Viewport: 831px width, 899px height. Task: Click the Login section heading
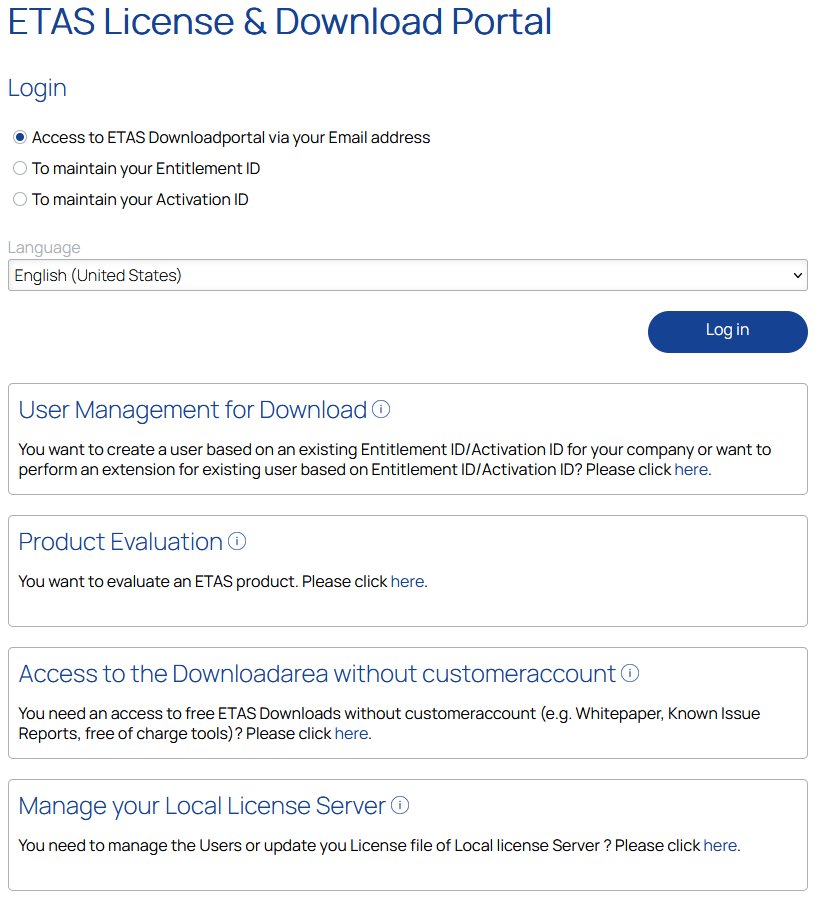click(x=37, y=88)
